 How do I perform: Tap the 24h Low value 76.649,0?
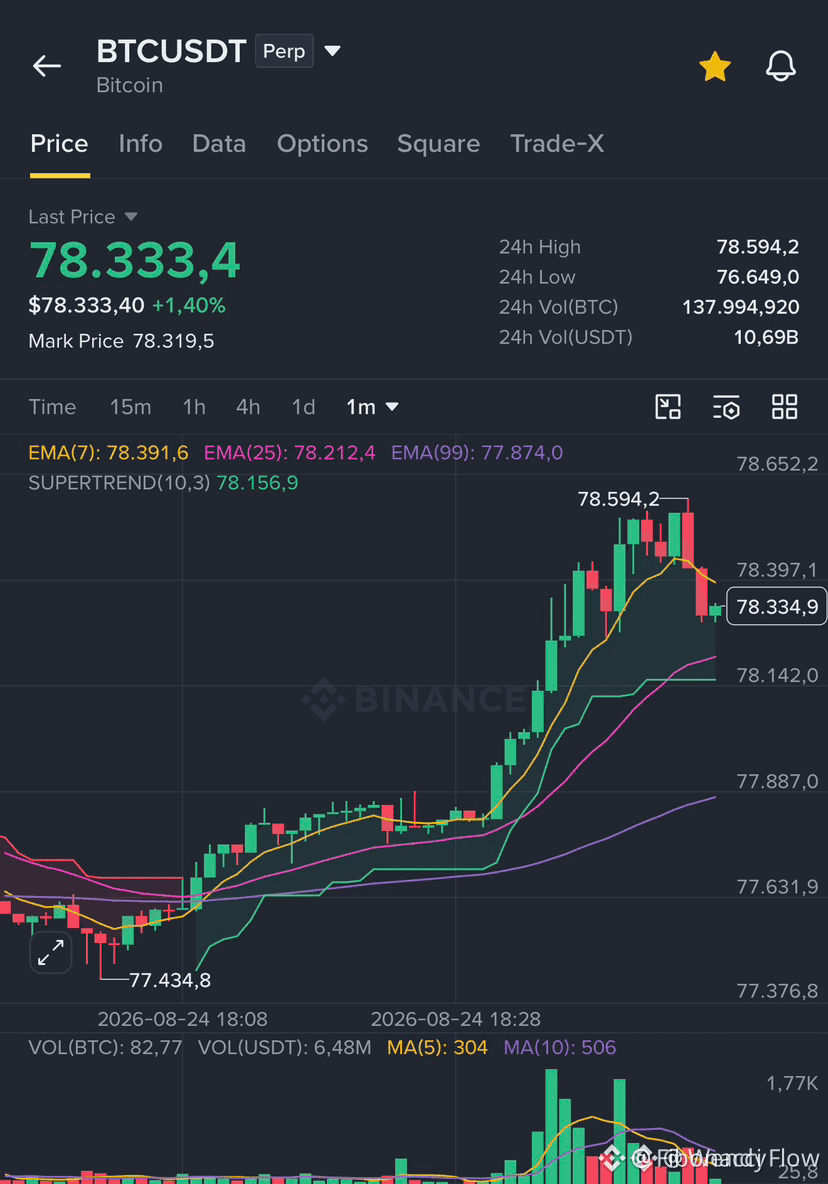[758, 277]
